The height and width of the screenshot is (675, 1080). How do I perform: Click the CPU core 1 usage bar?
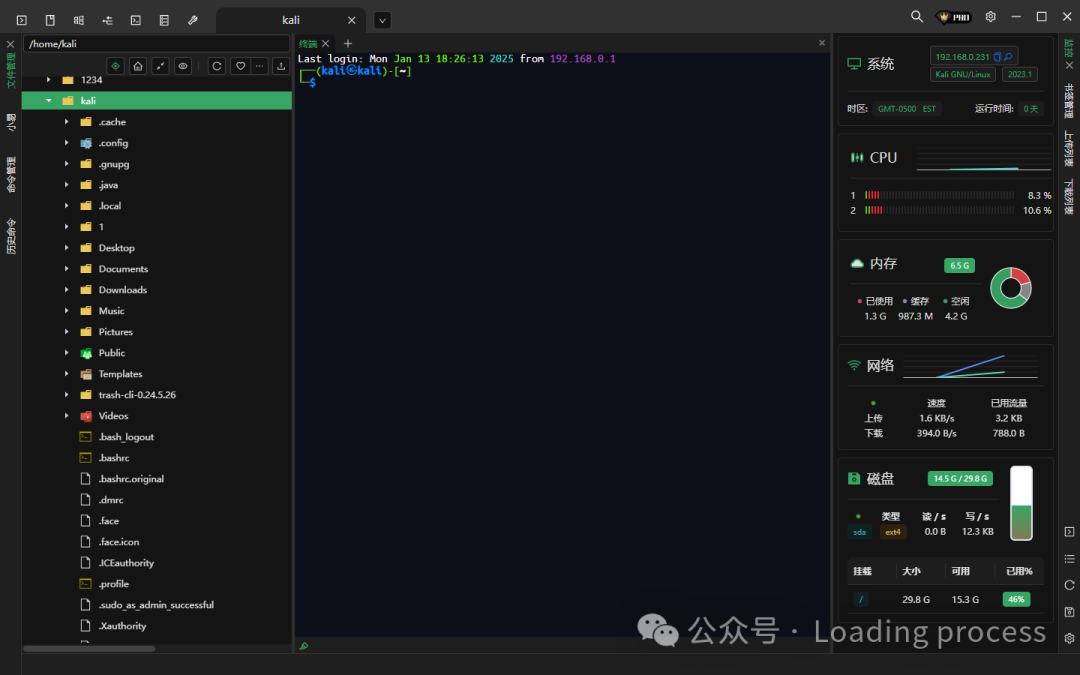pos(939,195)
